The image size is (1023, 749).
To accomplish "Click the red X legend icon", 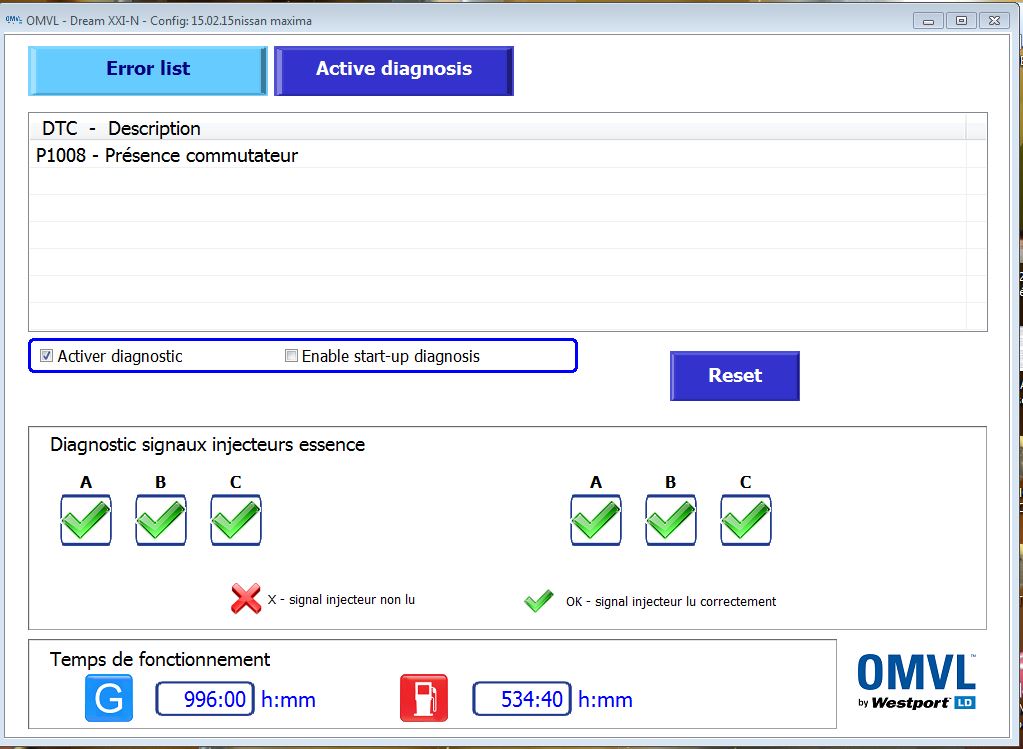I will 246,599.
